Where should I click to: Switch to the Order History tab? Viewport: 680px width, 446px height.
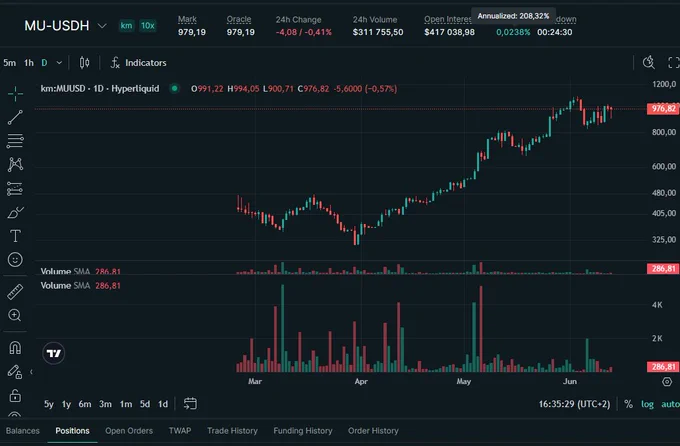pos(373,431)
